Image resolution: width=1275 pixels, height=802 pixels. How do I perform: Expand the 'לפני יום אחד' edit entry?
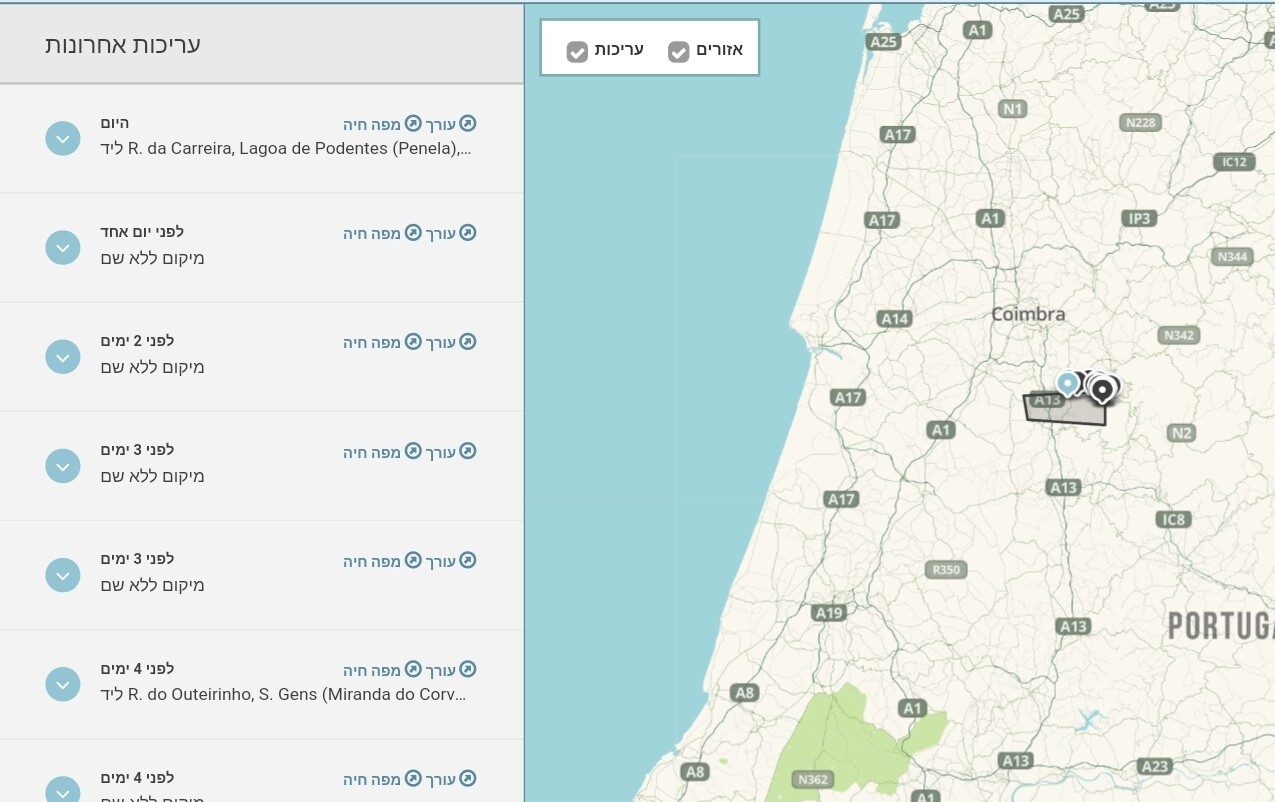click(63, 247)
